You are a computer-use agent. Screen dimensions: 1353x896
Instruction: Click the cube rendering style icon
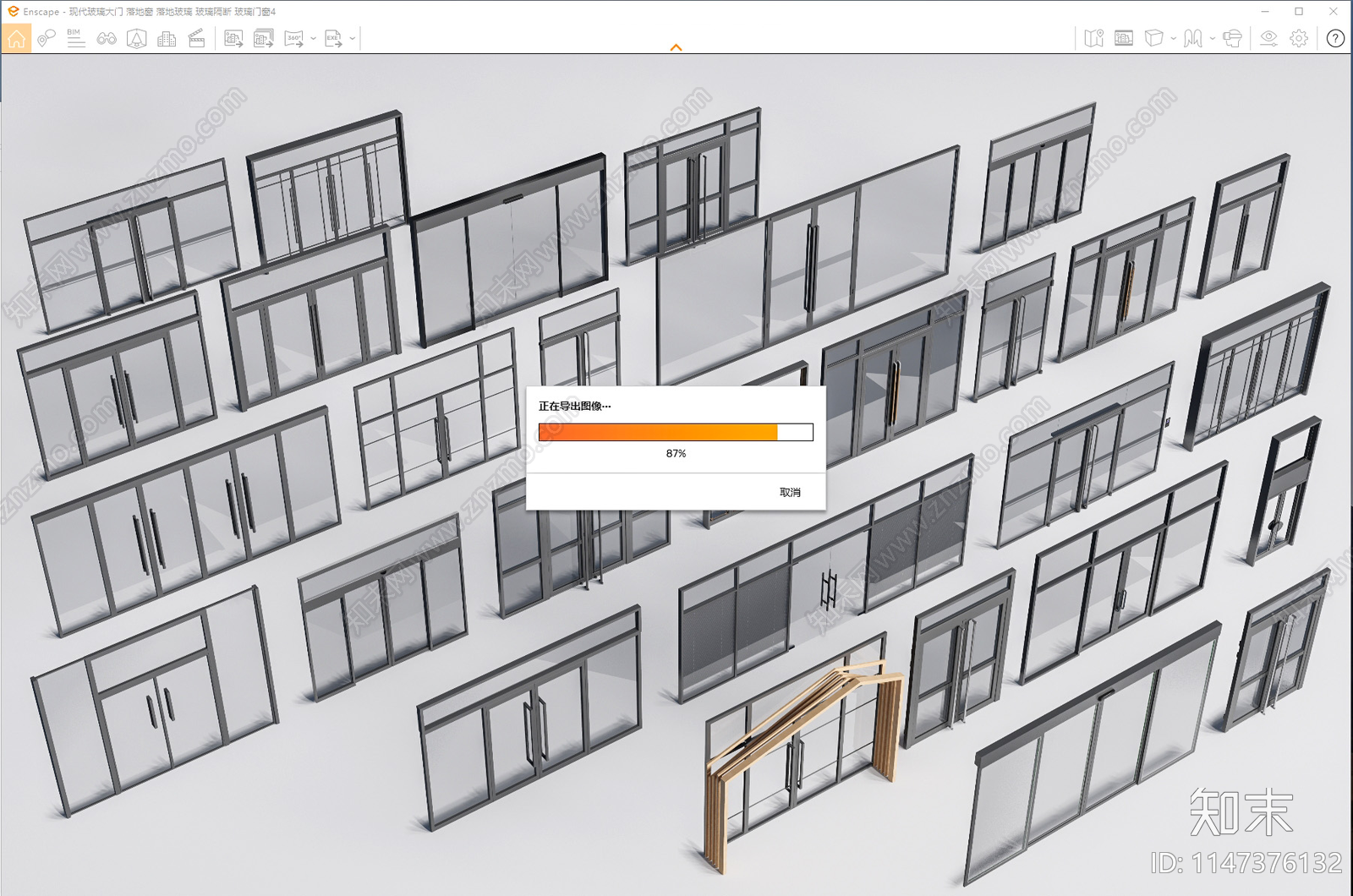[x=1153, y=38]
